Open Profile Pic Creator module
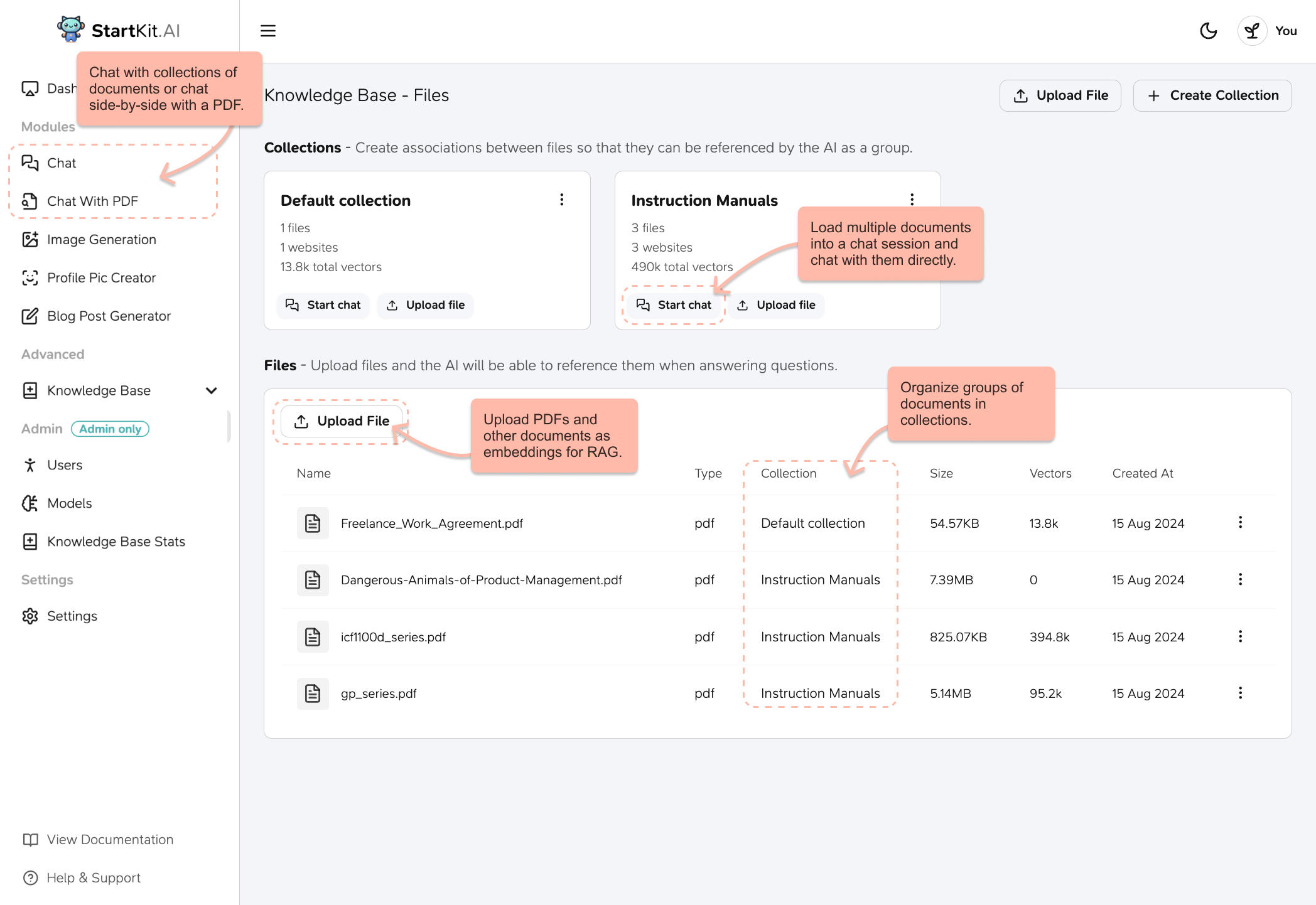This screenshot has height=905, width=1316. (x=101, y=278)
